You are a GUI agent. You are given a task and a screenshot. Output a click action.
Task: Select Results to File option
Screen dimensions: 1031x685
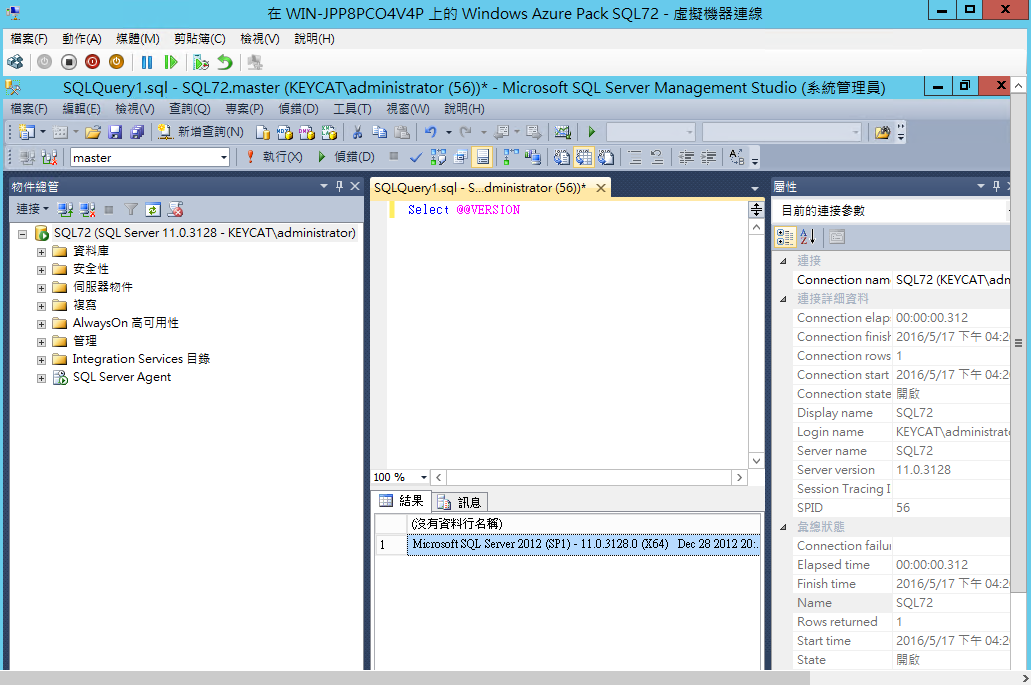pyautogui.click(x=606, y=157)
